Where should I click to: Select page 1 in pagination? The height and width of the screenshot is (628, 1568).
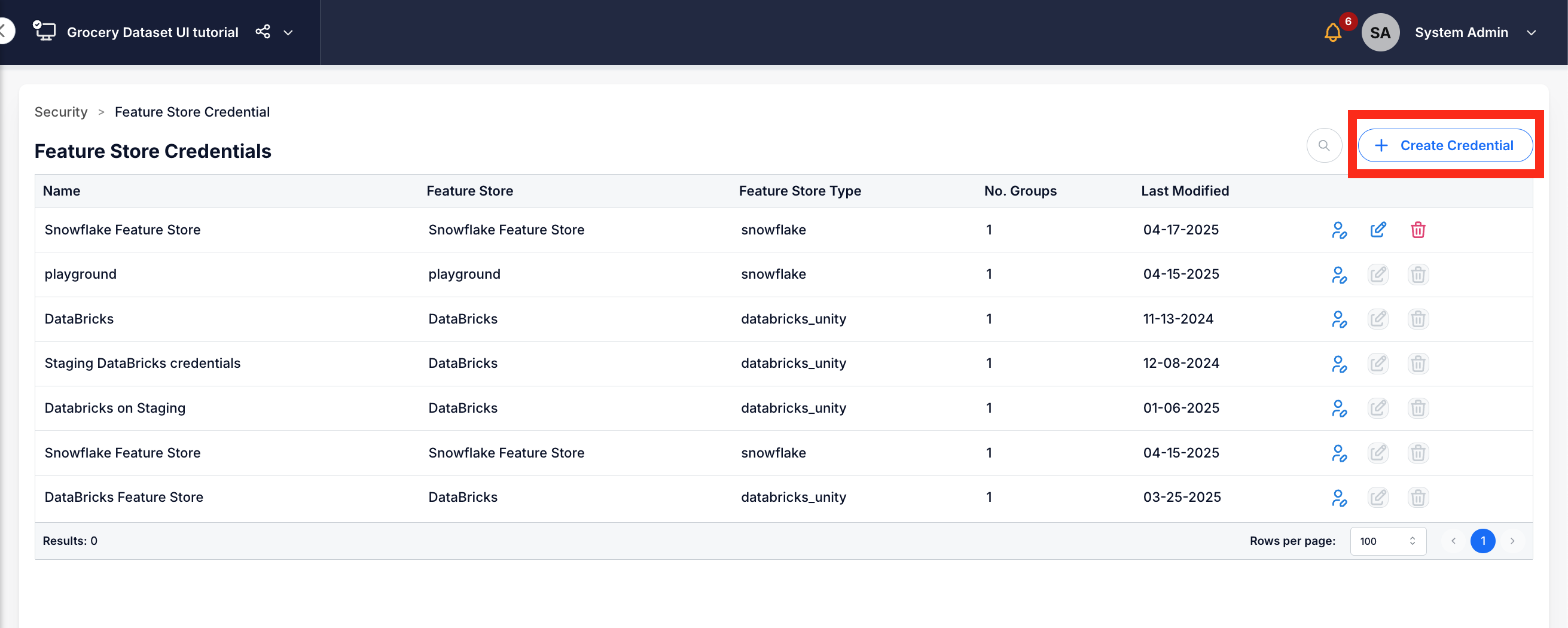pos(1482,541)
